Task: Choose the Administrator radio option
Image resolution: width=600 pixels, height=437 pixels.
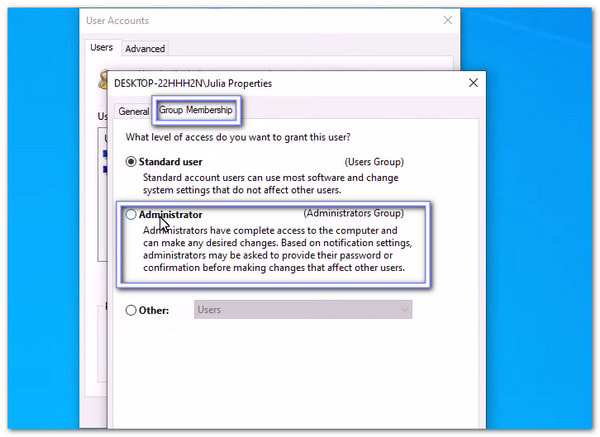Action: (131, 214)
